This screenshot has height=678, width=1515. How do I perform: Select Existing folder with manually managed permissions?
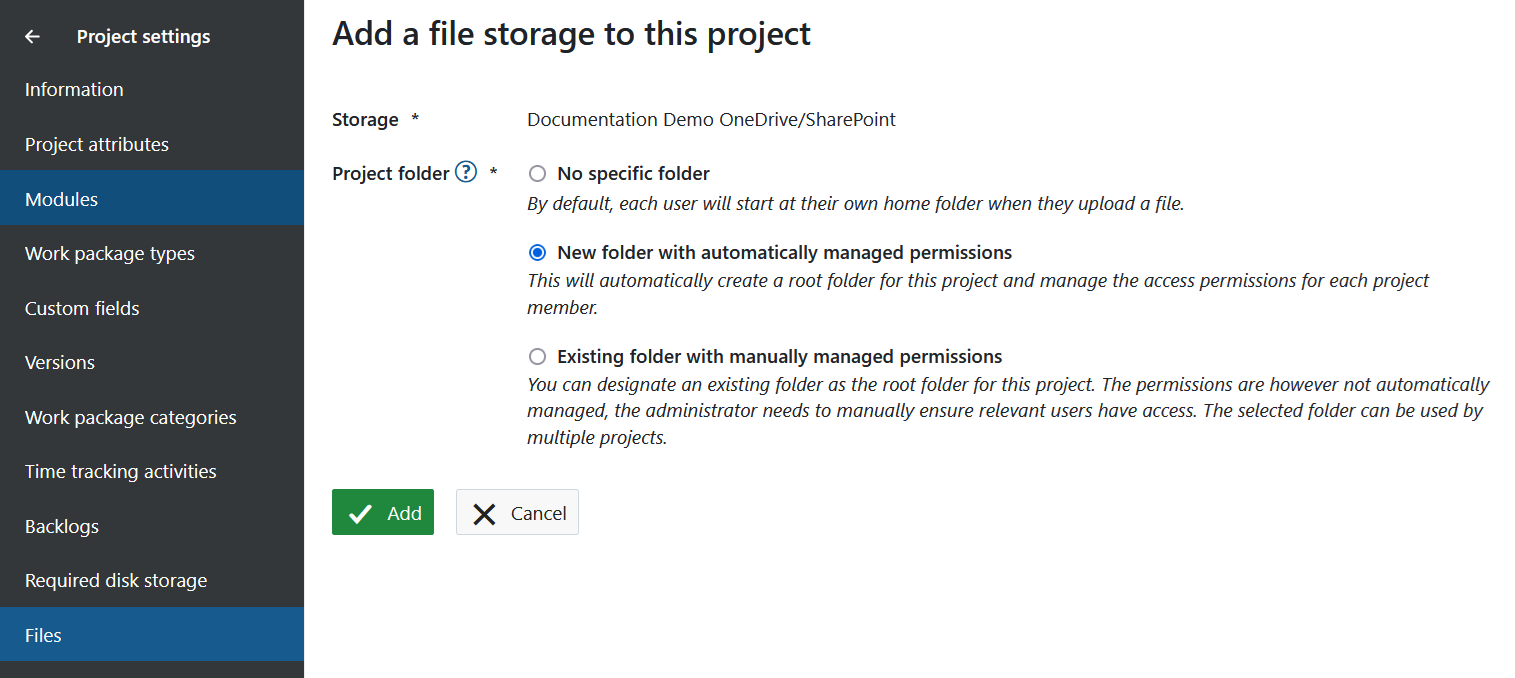coord(538,357)
